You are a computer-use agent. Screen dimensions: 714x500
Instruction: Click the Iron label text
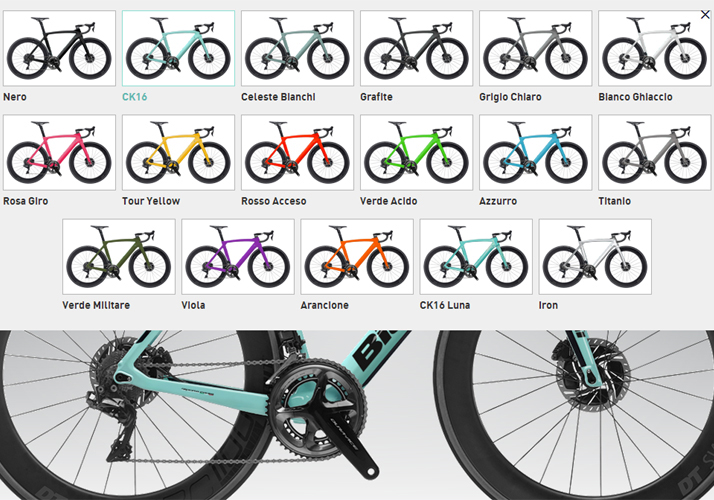(x=548, y=305)
